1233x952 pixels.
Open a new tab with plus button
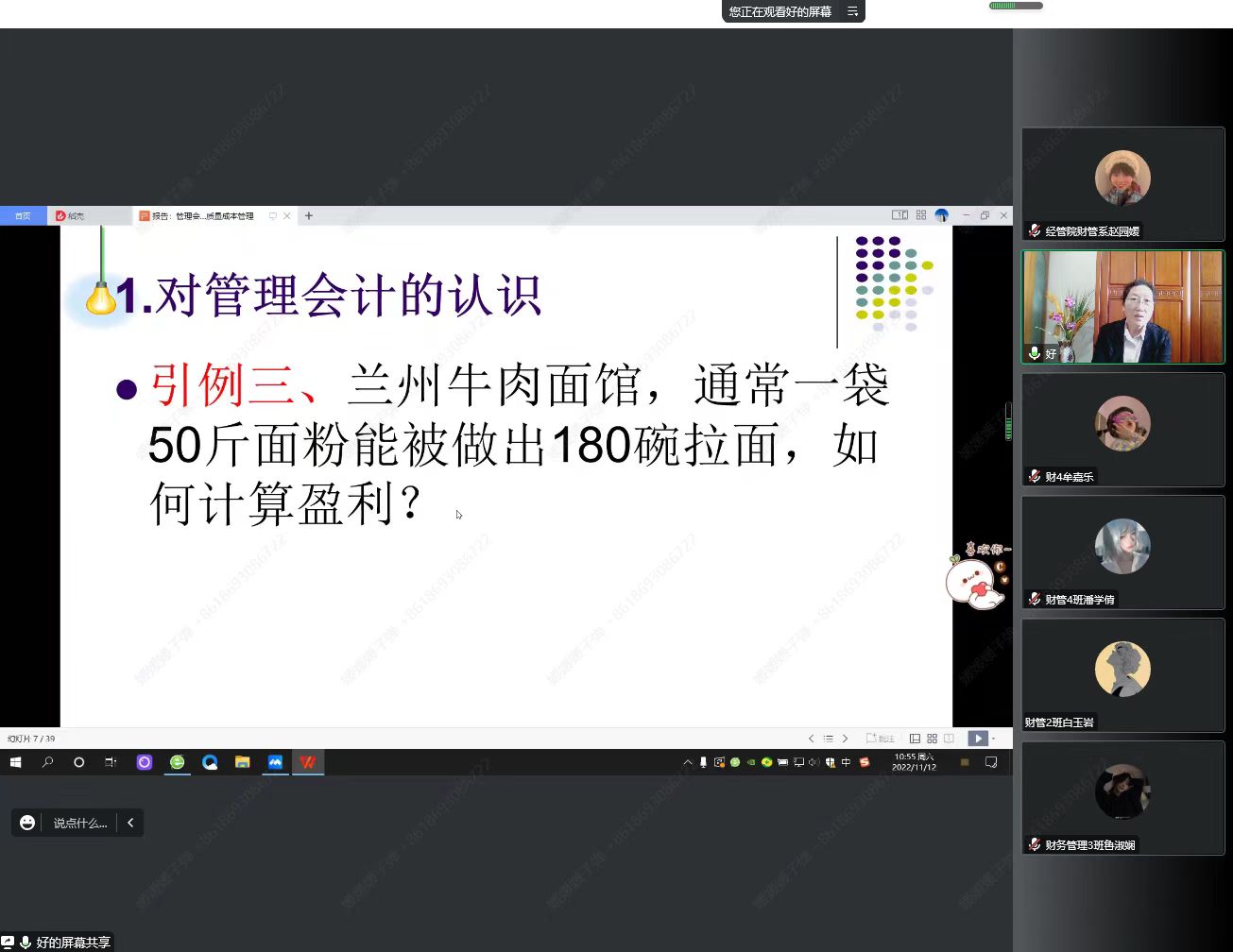coord(308,215)
